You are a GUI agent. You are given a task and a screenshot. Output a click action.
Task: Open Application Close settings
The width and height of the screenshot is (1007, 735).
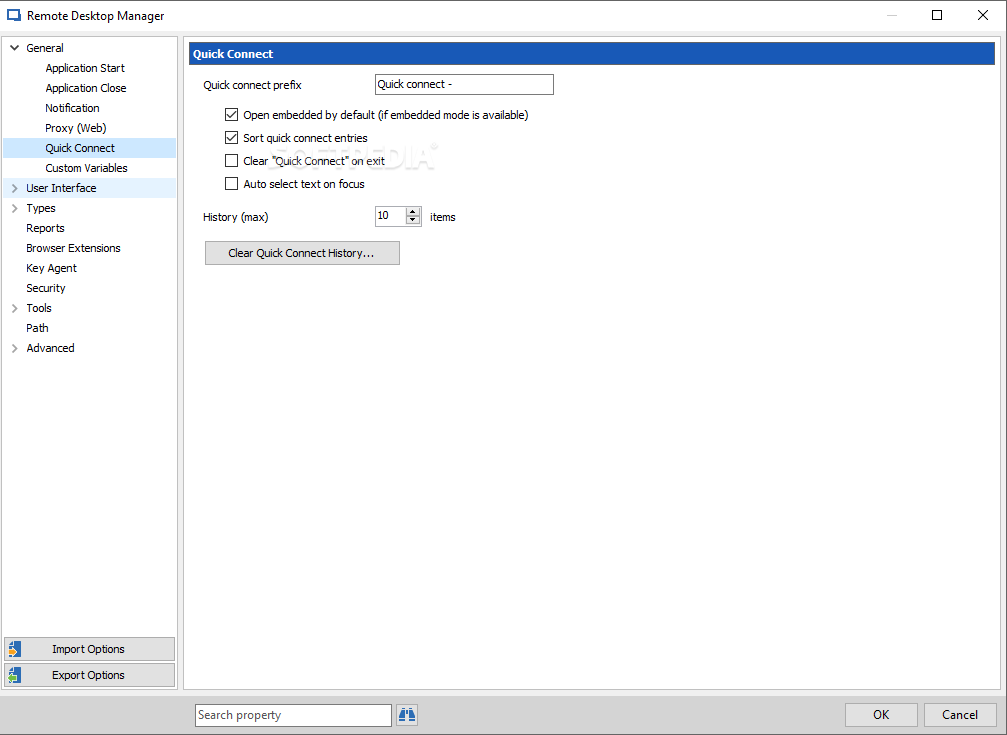click(x=85, y=88)
